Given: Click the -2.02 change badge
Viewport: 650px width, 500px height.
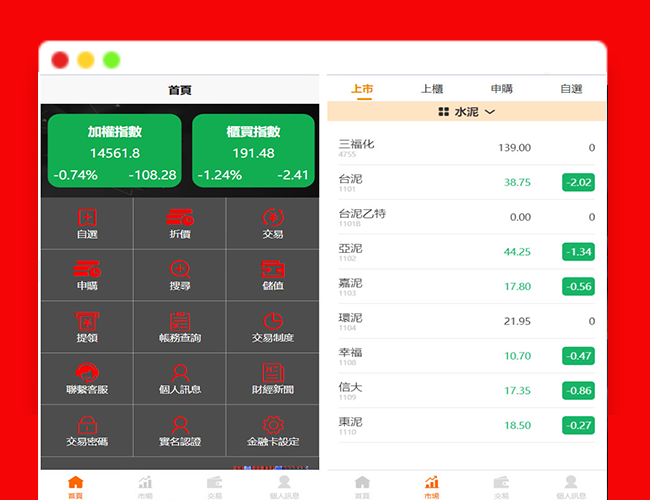Looking at the screenshot, I should click(x=578, y=182).
